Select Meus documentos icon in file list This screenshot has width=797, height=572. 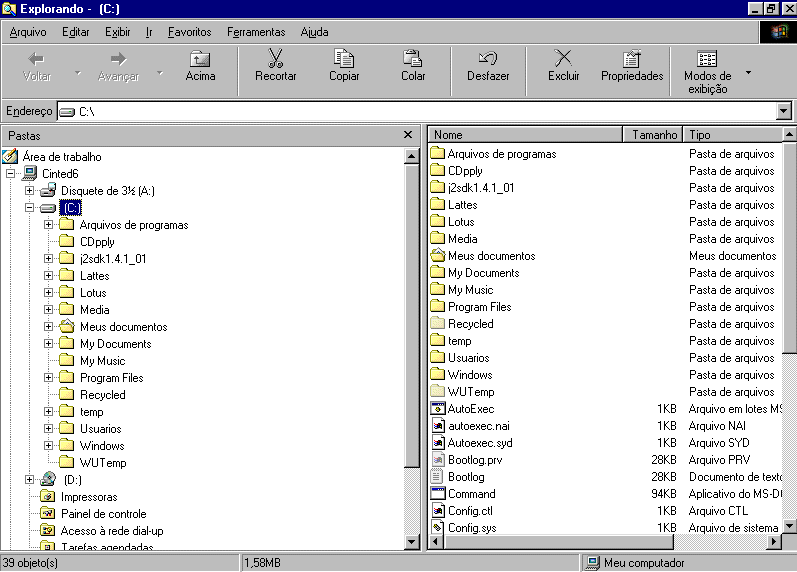point(437,255)
